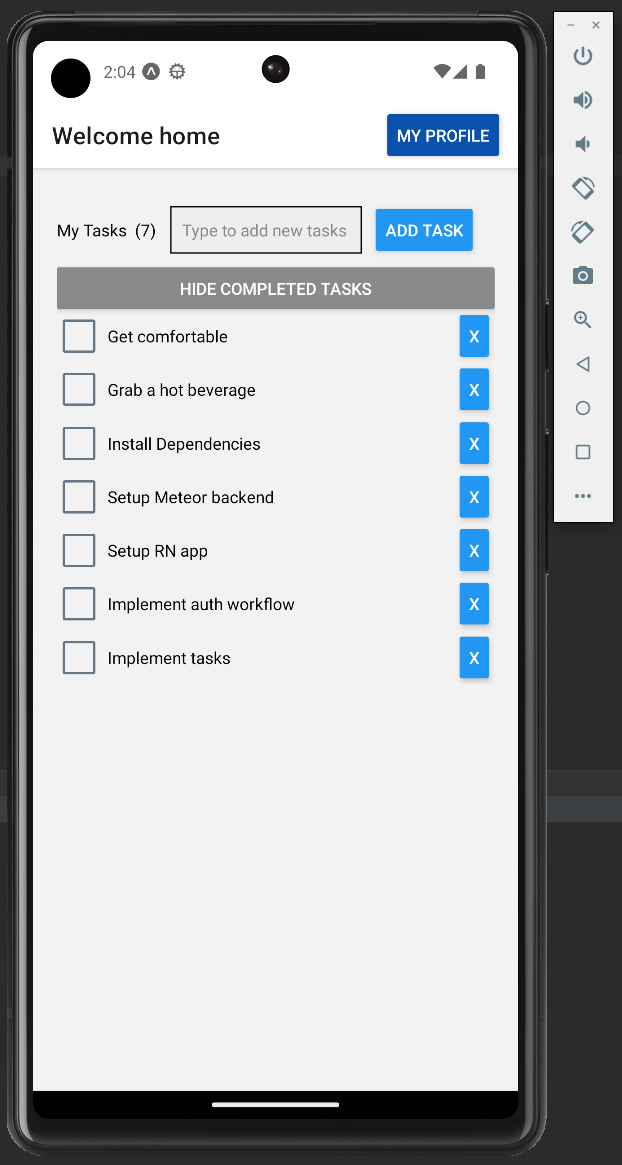Hide completed tasks
Screen dimensions: 622x1165
(x=275, y=289)
